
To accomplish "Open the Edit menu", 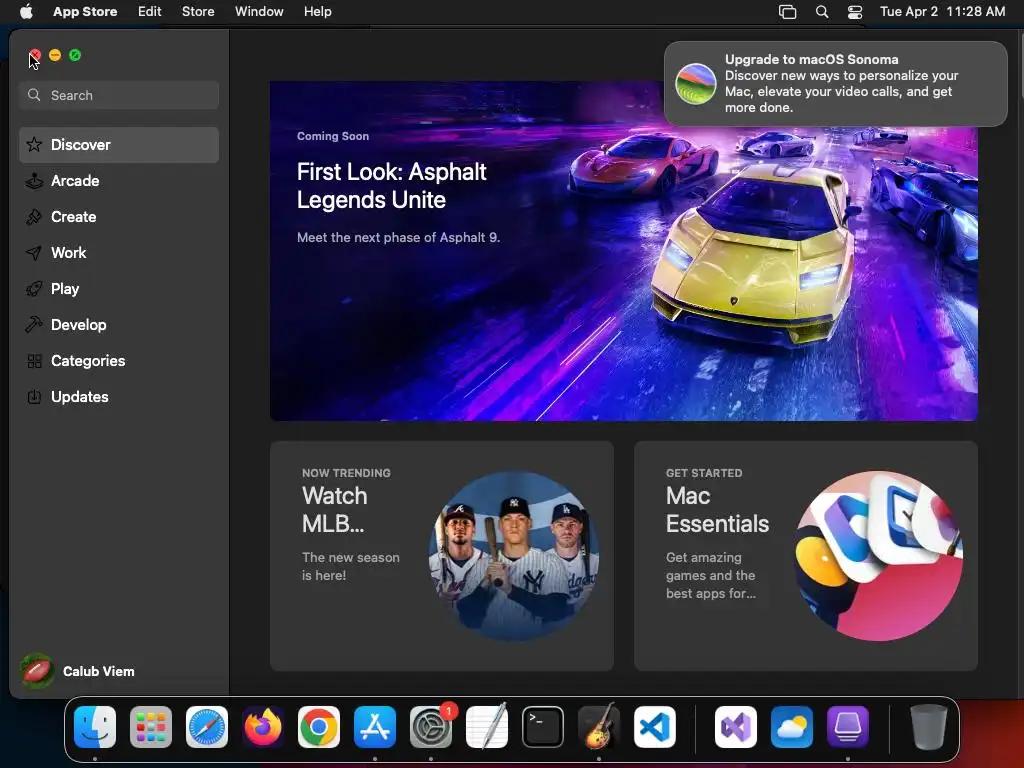I will point(150,12).
